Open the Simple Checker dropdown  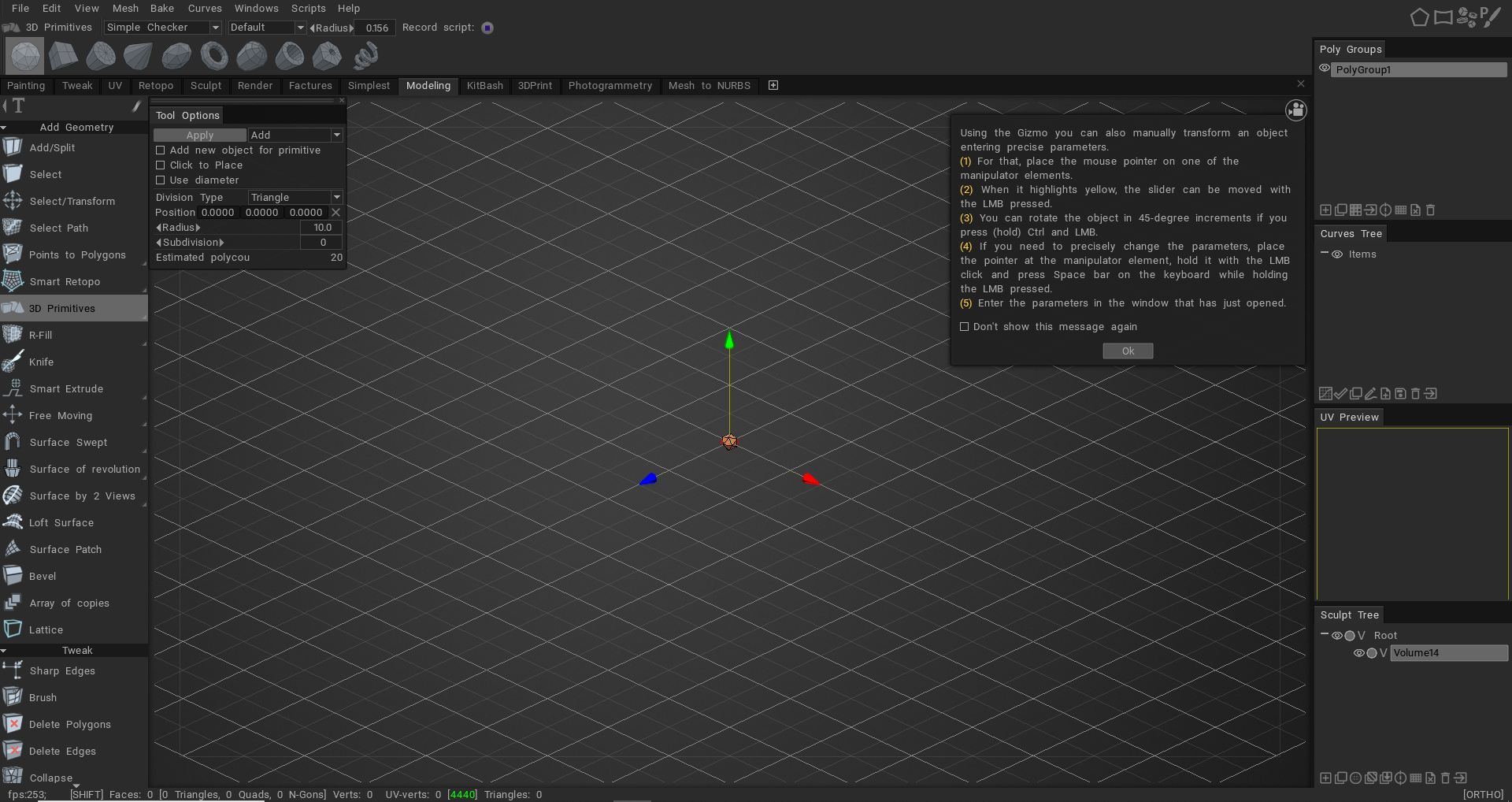click(162, 28)
